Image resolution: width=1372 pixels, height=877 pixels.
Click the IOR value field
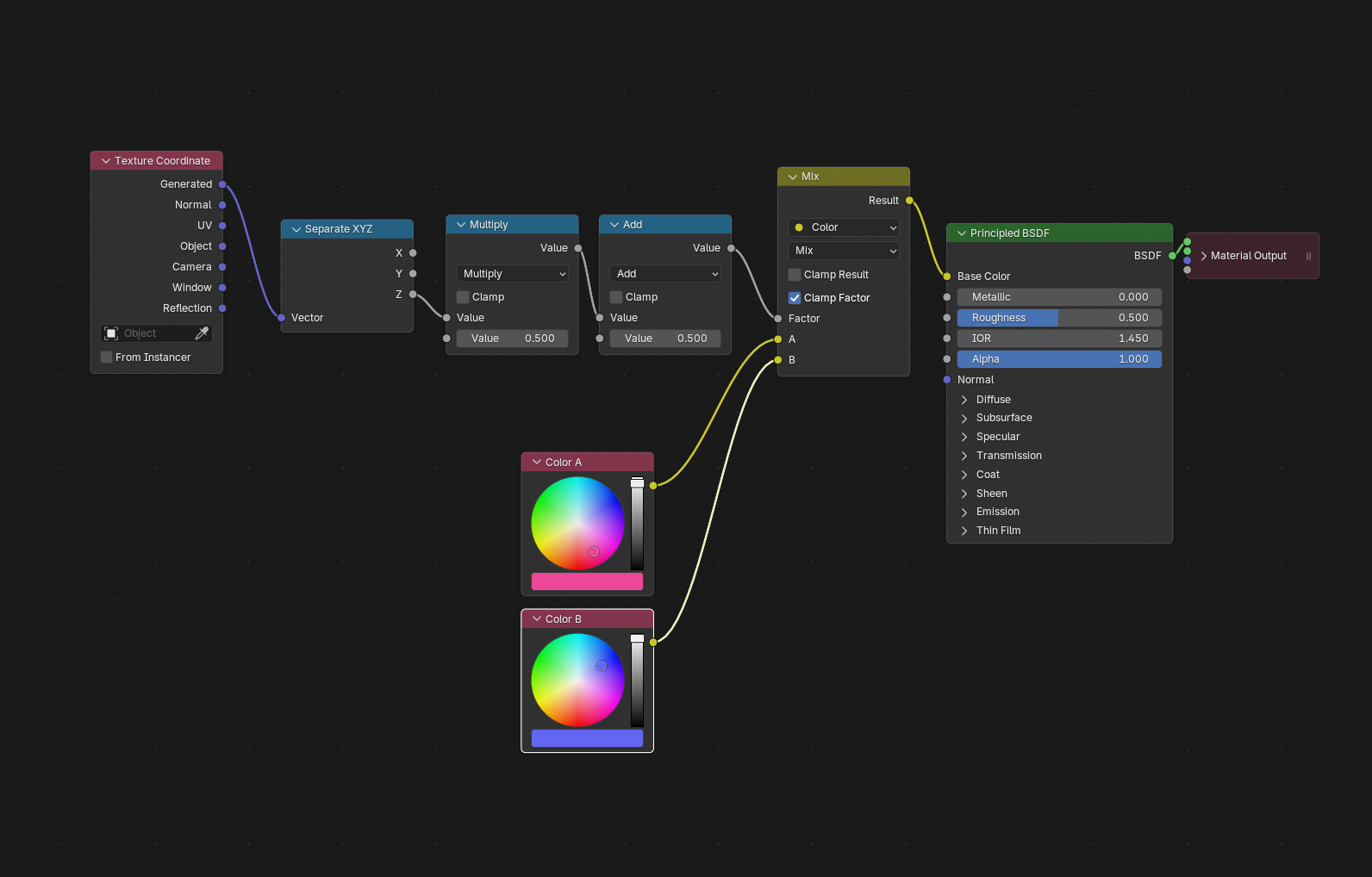1059,339
